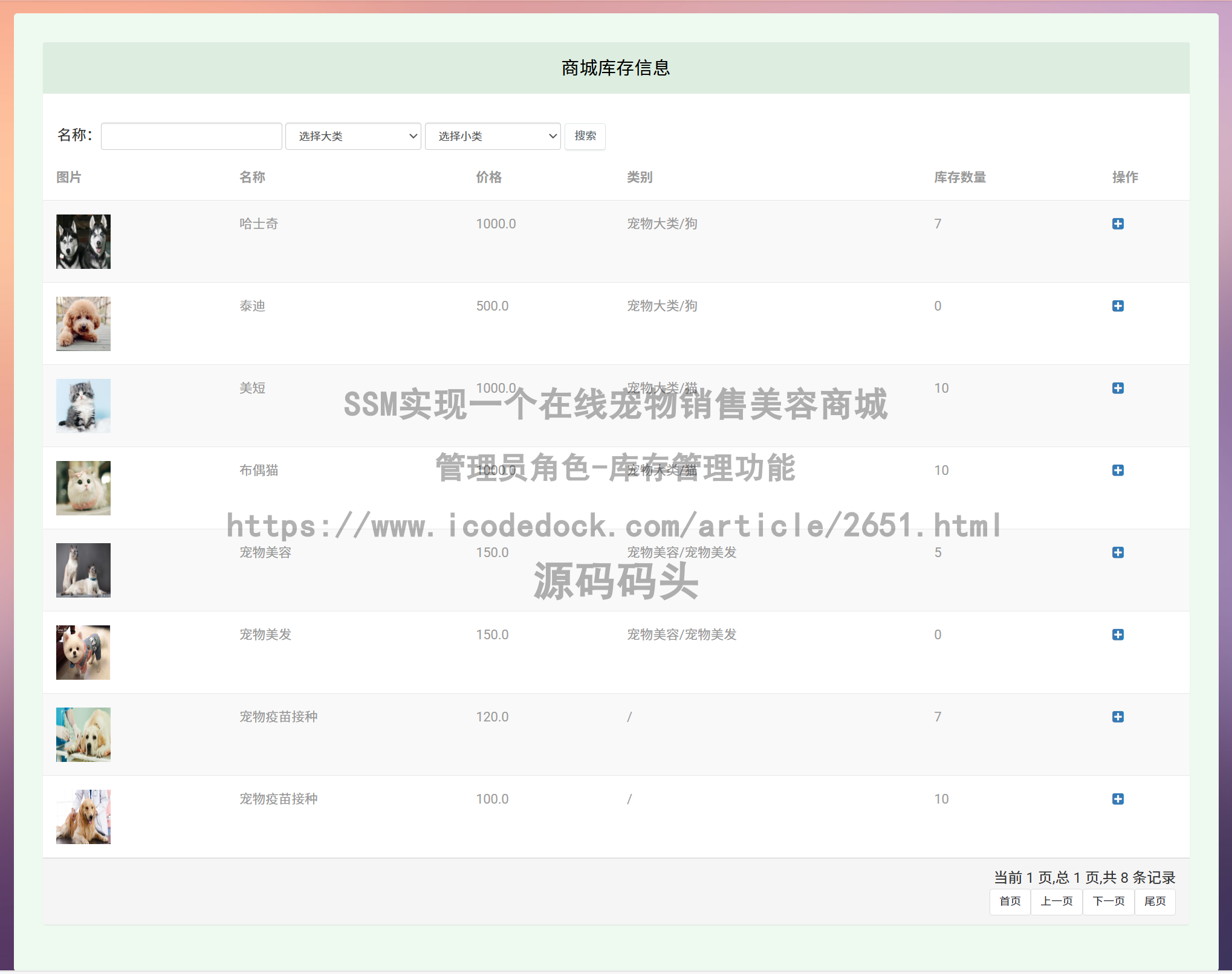Expand the category filter options
This screenshot has width=1232, height=974.
coord(353,136)
